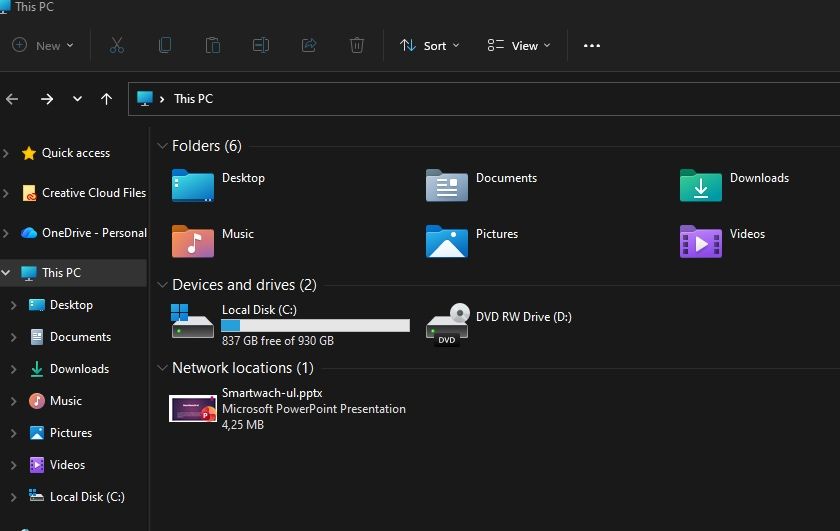Expand Videos node in sidebar tree

pyautogui.click(x=13, y=465)
